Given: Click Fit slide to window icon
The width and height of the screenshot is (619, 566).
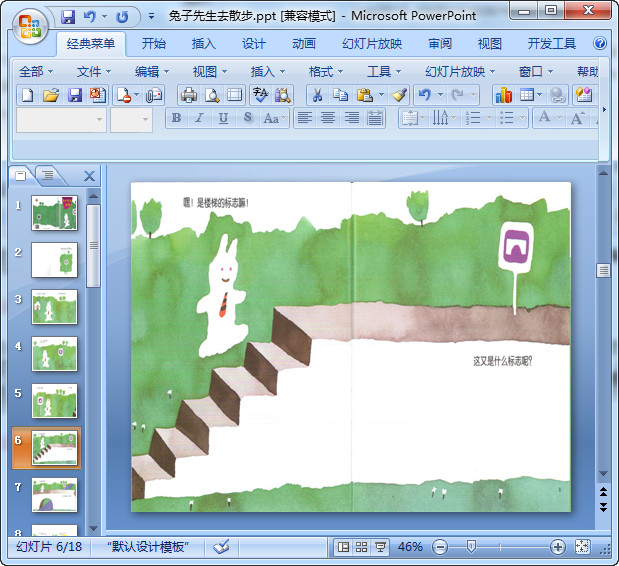Looking at the screenshot, I should click(x=583, y=547).
